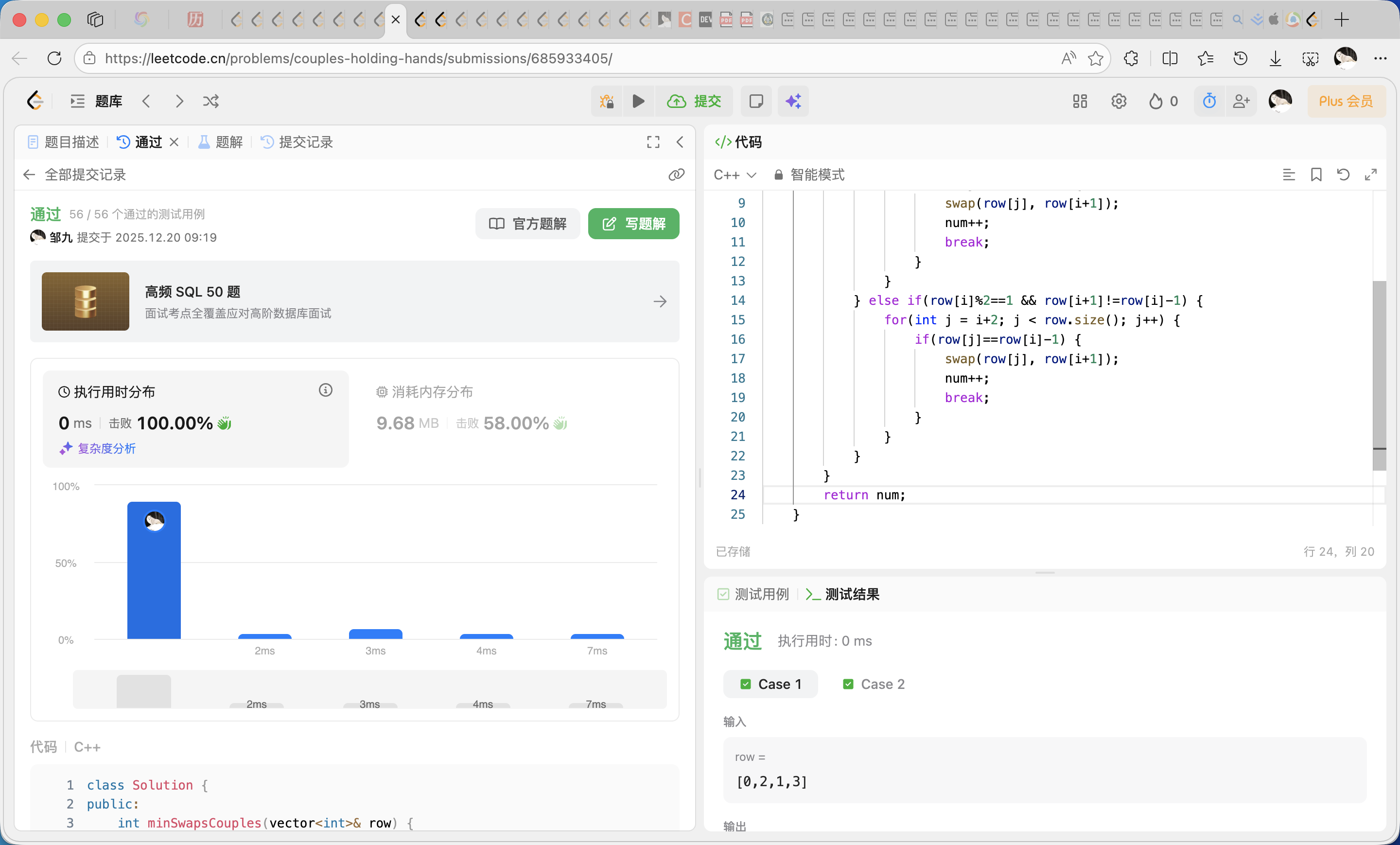Open the C++ language dropdown
Screen dimensions: 1400x845
point(735,175)
